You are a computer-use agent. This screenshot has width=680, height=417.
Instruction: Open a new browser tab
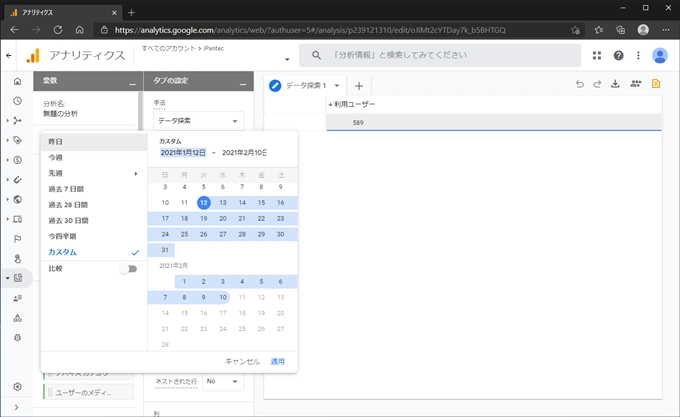pyautogui.click(x=131, y=13)
